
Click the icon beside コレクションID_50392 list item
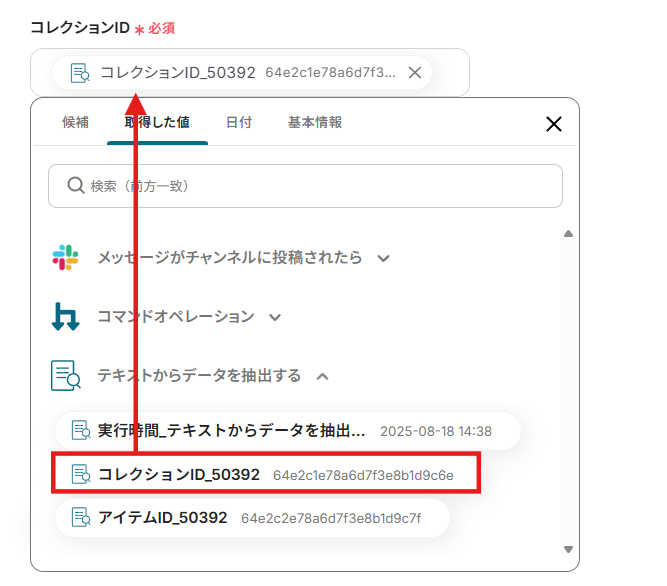[80, 474]
